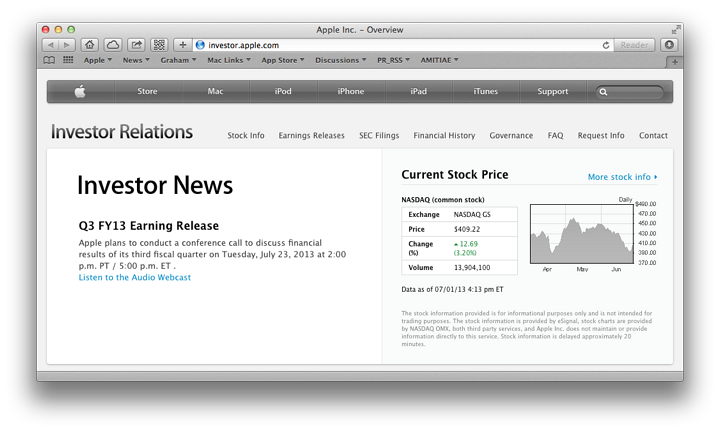The height and width of the screenshot is (432, 720).
Task: Click the Apple logo in site navigation
Action: [x=80, y=91]
